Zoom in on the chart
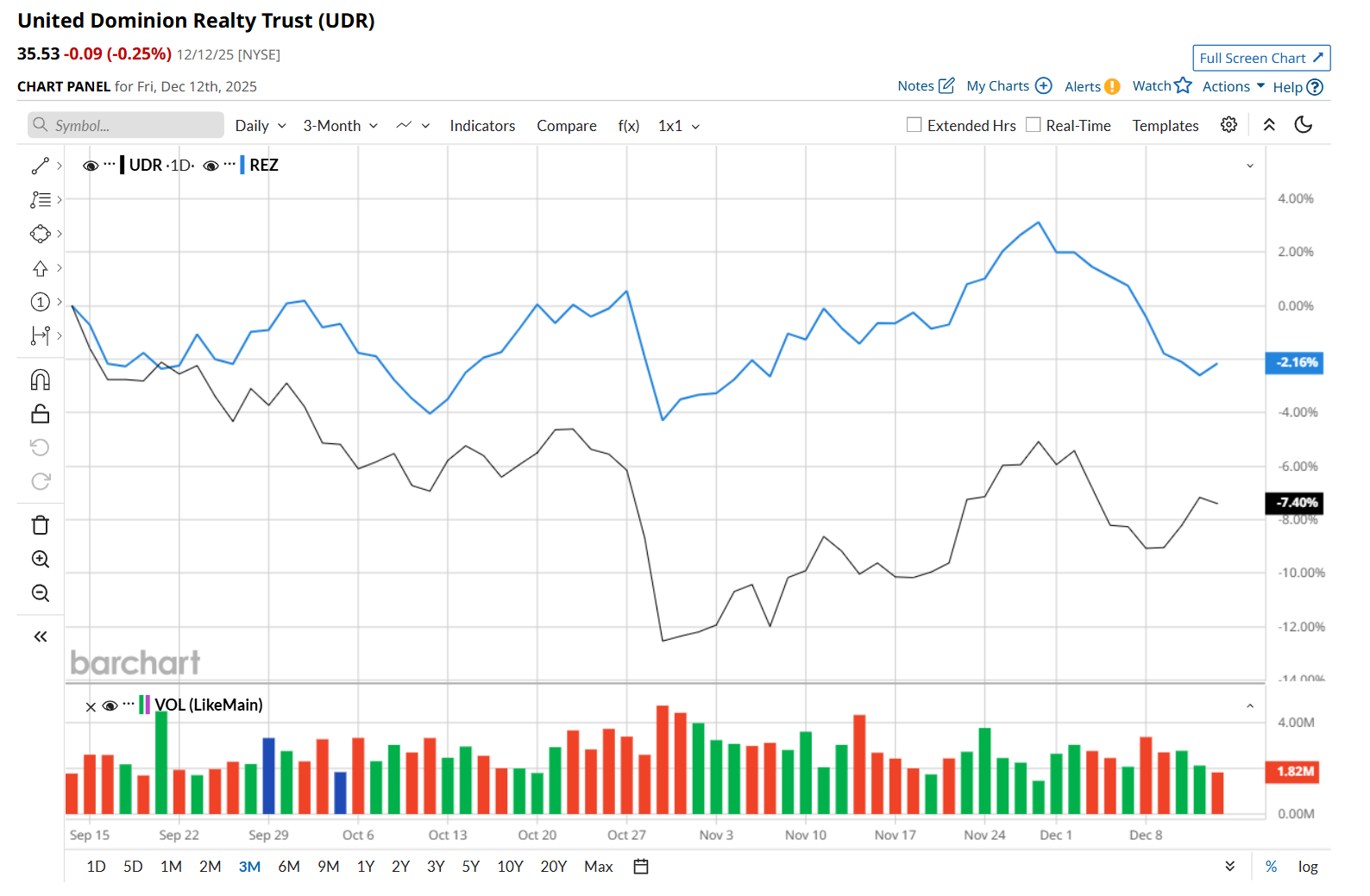 pos(41,560)
